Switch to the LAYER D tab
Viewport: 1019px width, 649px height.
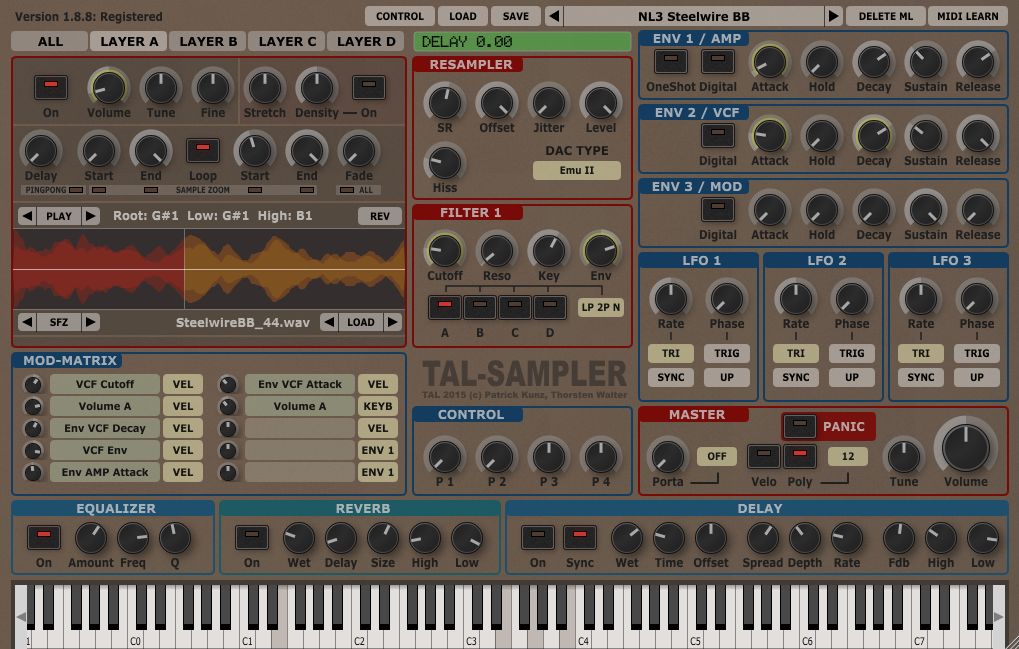pyautogui.click(x=366, y=42)
